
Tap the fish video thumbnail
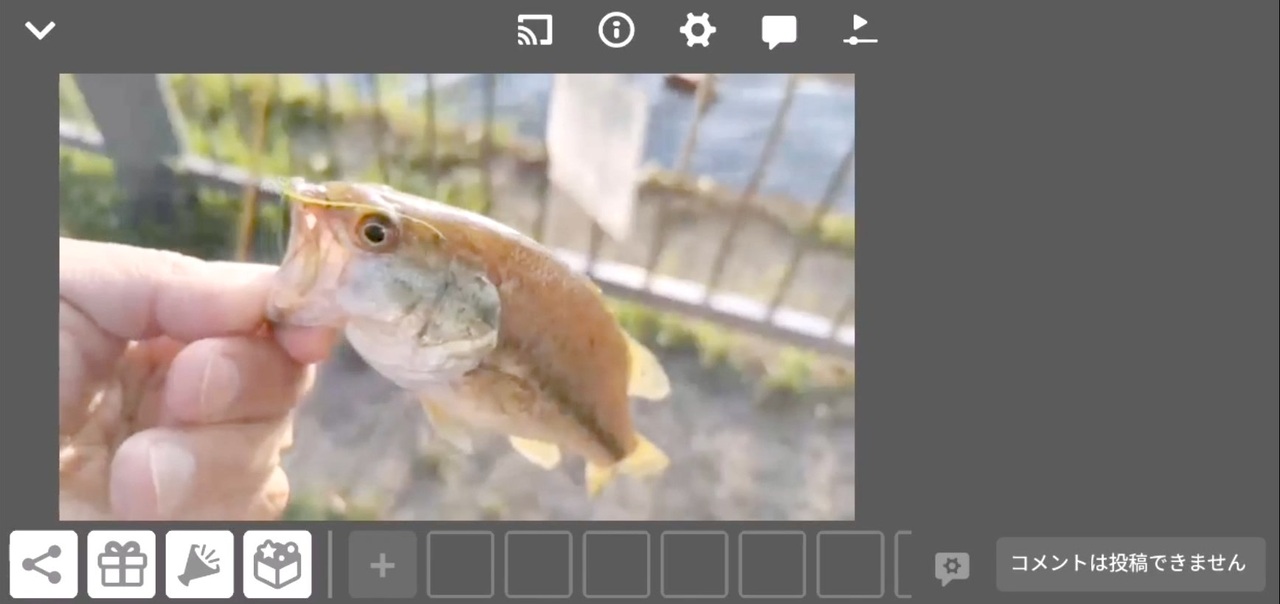[457, 297]
